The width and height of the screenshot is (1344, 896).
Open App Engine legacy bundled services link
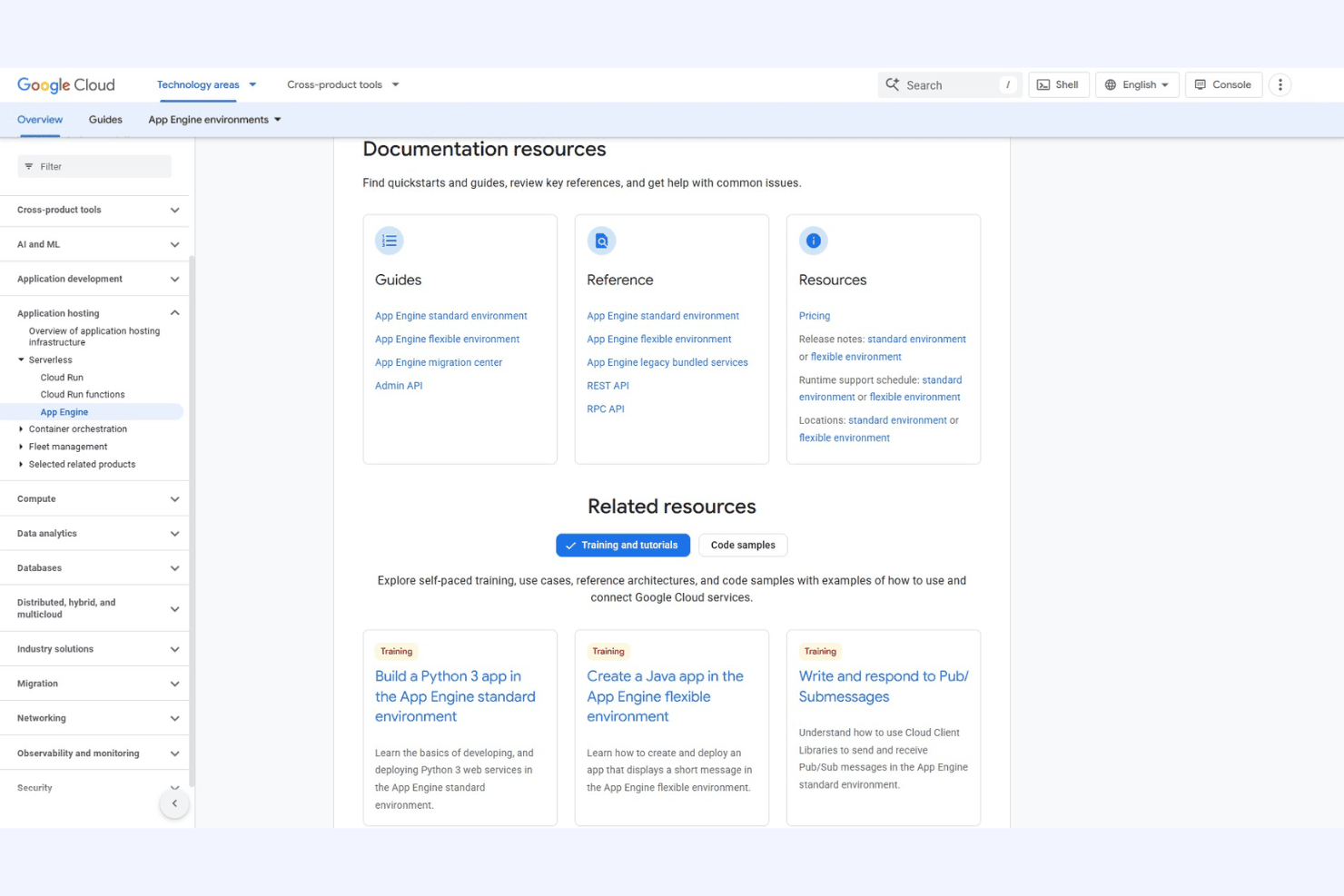[x=667, y=362]
